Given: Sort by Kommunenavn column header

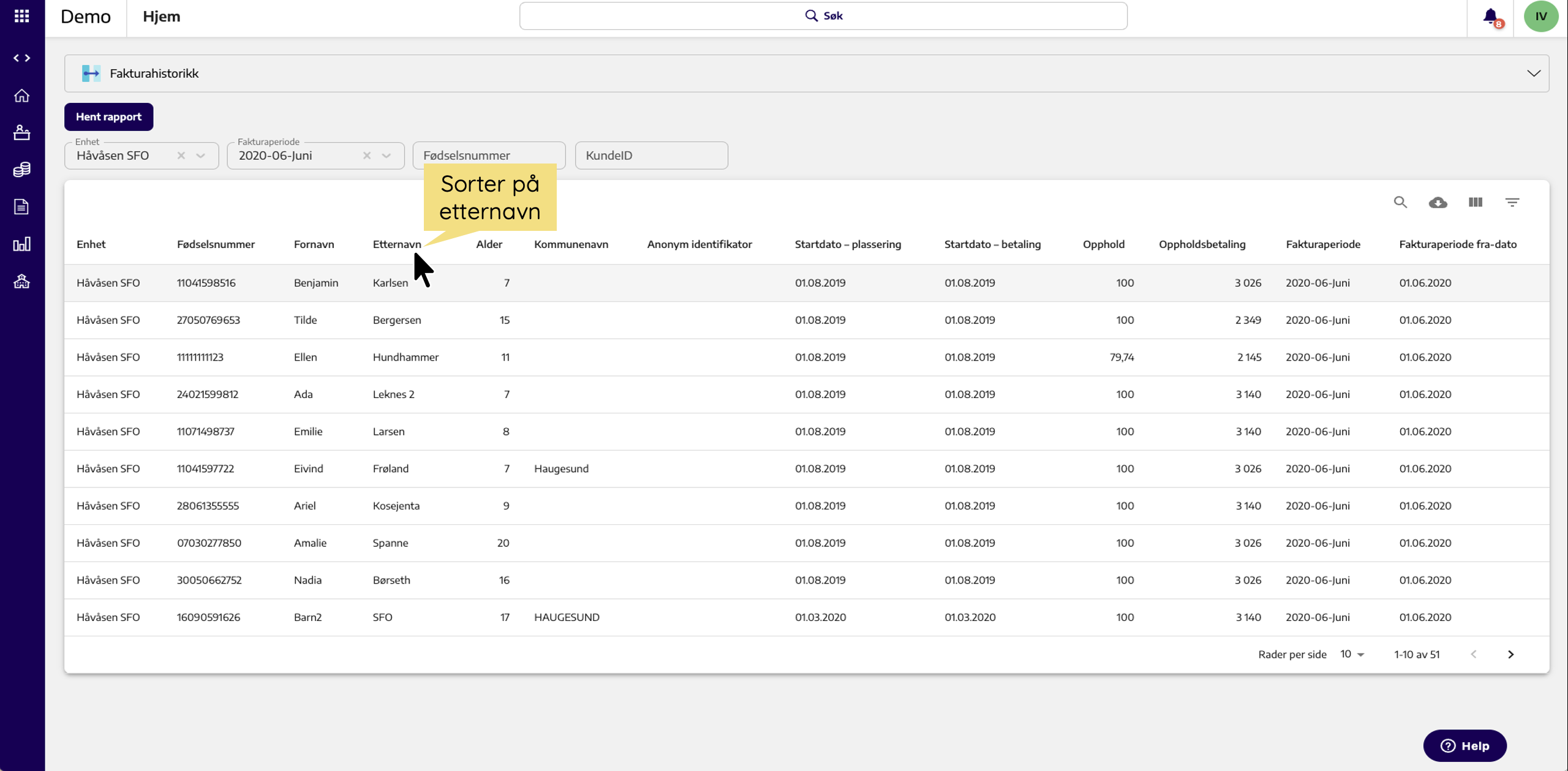Looking at the screenshot, I should coord(571,244).
